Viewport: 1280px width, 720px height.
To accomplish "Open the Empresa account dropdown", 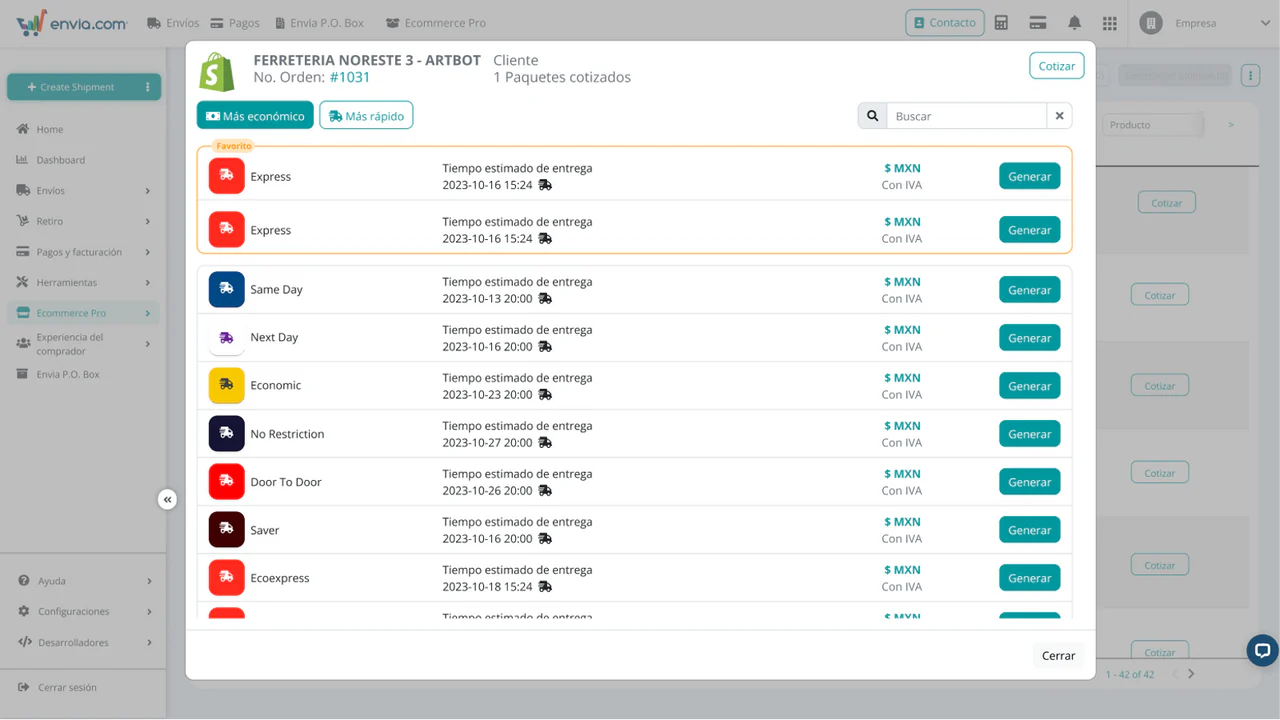I will [x=1265, y=23].
